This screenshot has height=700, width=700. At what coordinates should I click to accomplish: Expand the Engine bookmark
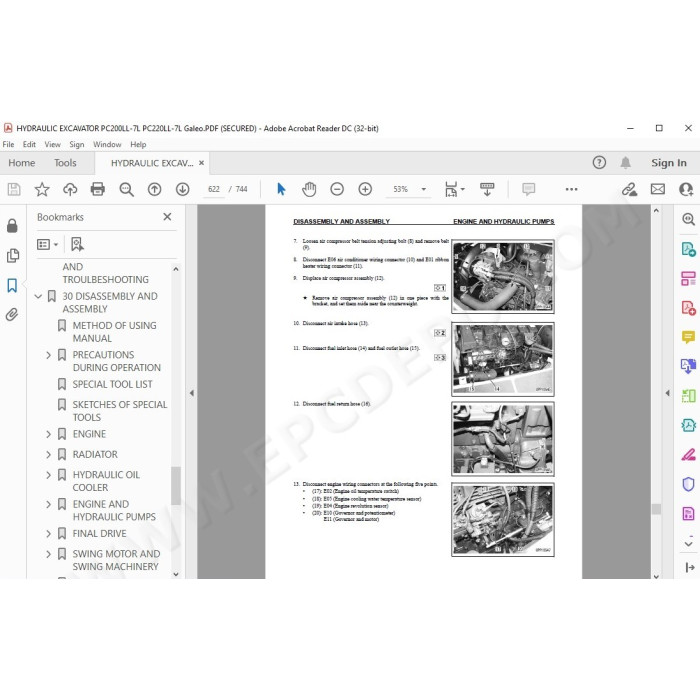(x=49, y=434)
